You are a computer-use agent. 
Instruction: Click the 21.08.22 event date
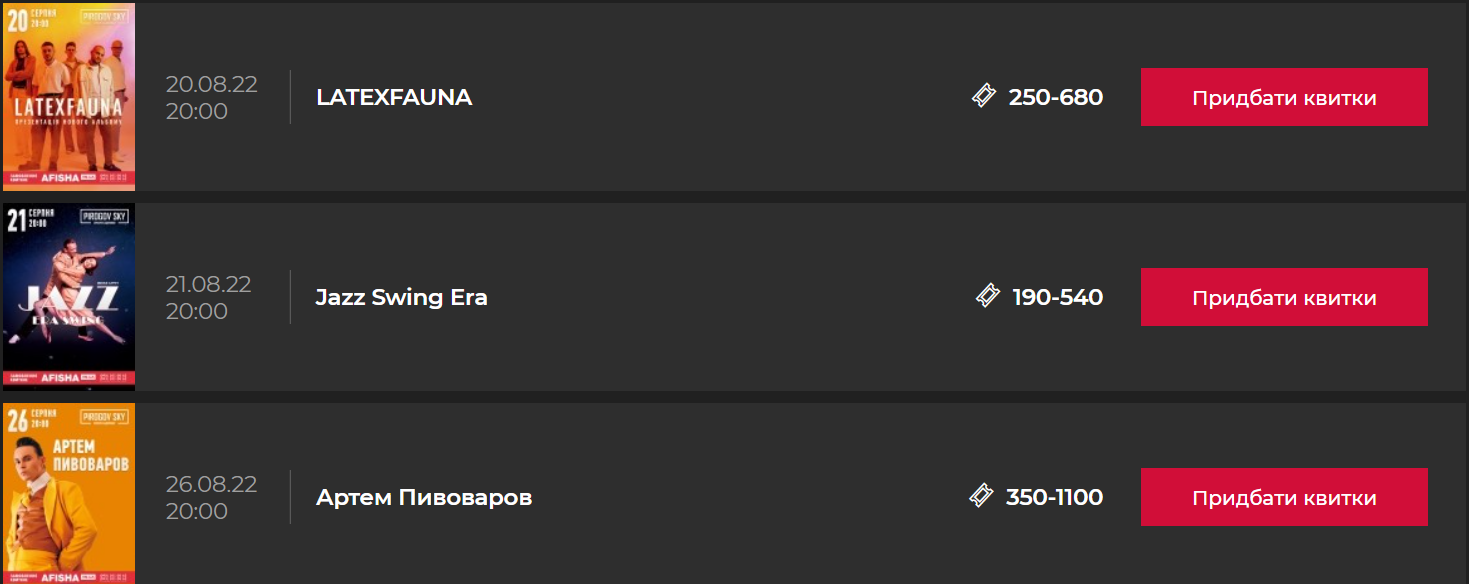click(209, 284)
